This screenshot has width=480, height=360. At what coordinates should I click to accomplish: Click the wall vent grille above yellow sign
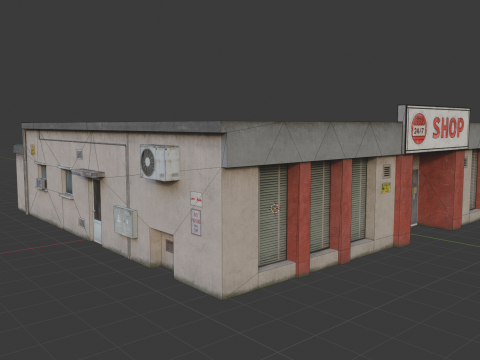tap(387, 171)
